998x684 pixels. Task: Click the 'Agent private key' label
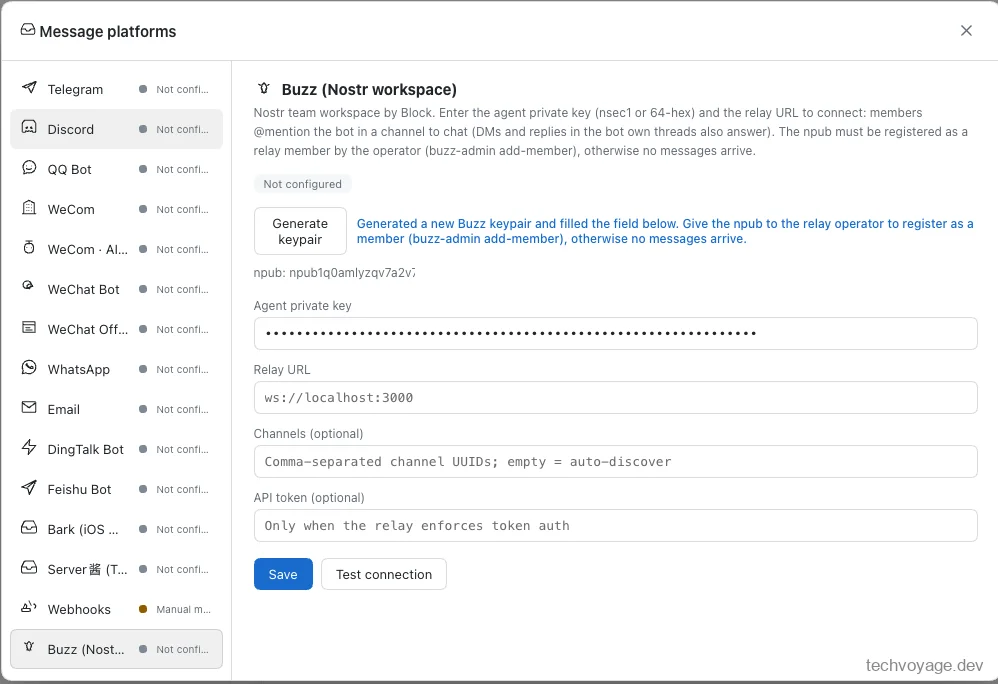(302, 305)
